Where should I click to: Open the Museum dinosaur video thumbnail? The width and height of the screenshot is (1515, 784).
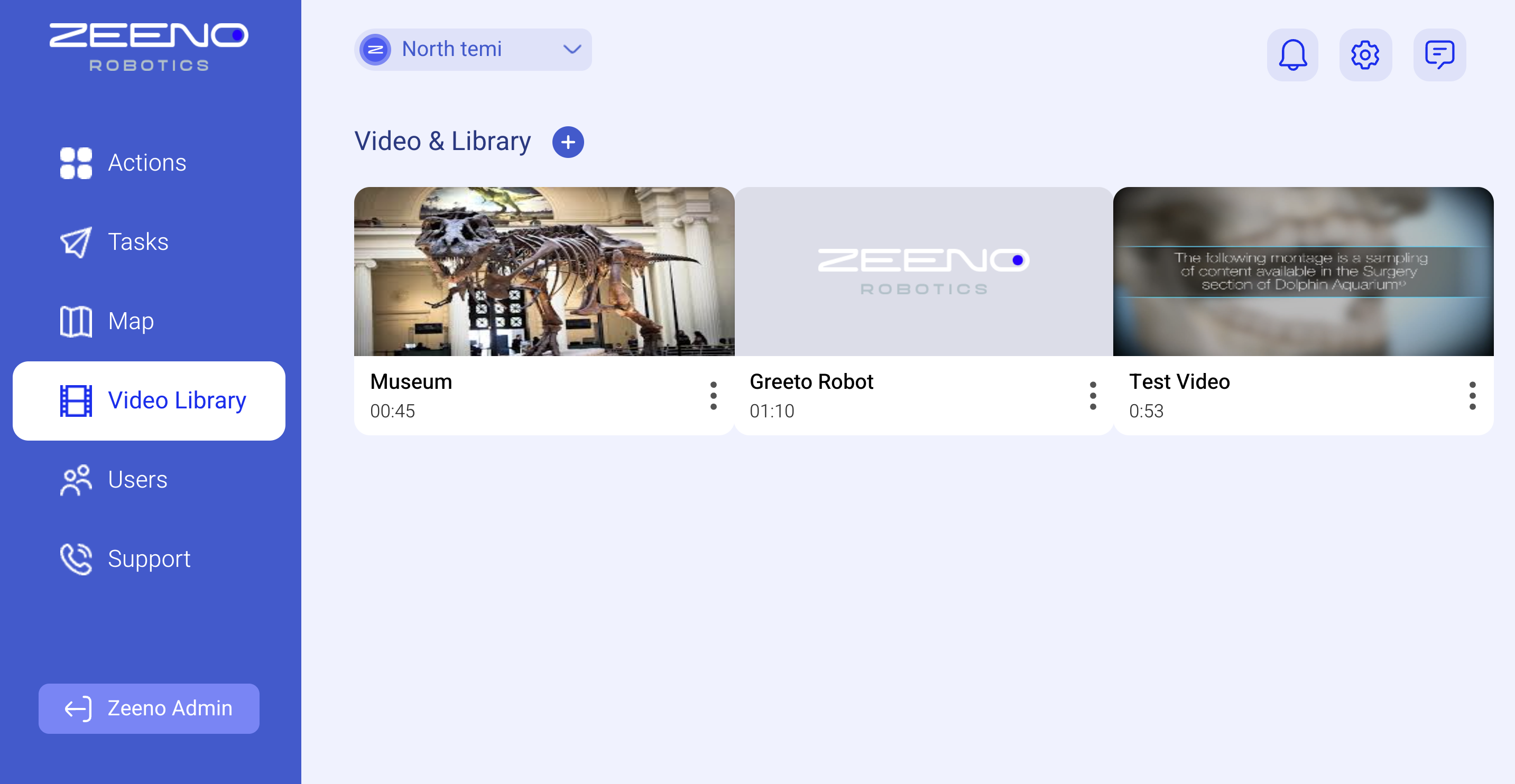coord(544,272)
